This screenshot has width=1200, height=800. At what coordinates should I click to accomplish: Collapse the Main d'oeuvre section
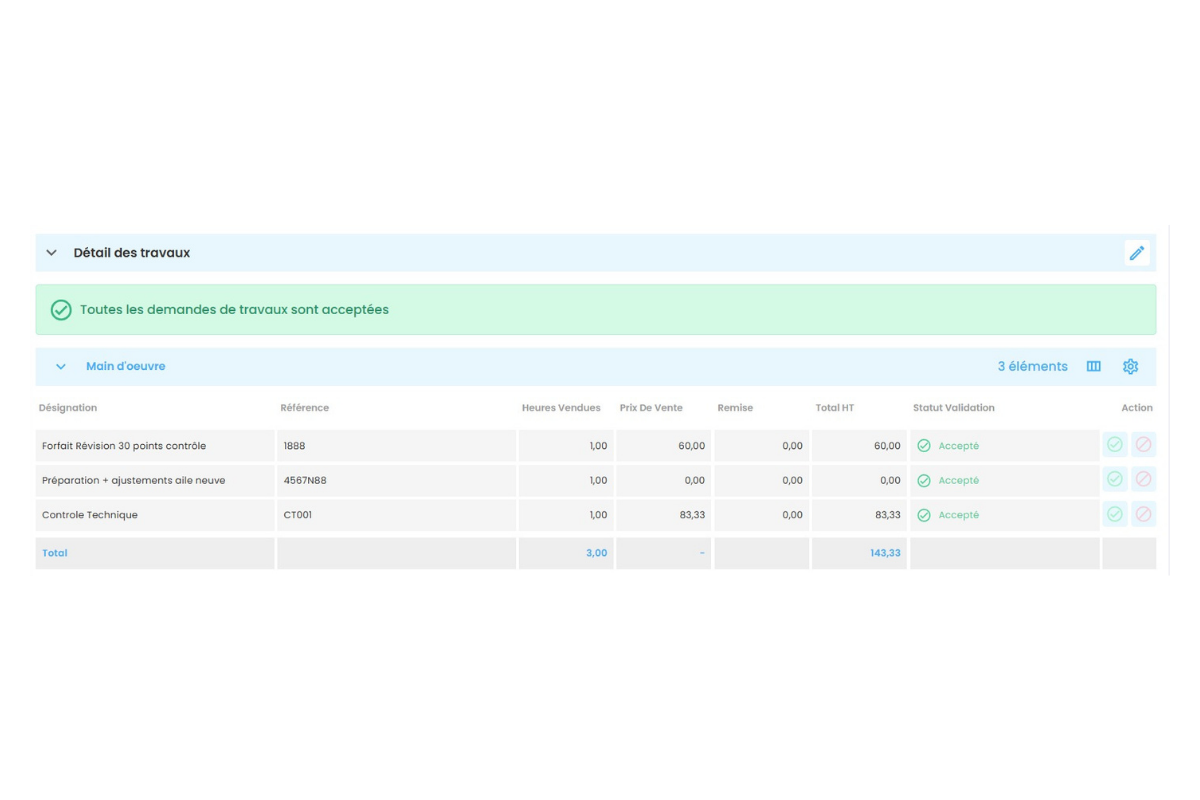(61, 367)
